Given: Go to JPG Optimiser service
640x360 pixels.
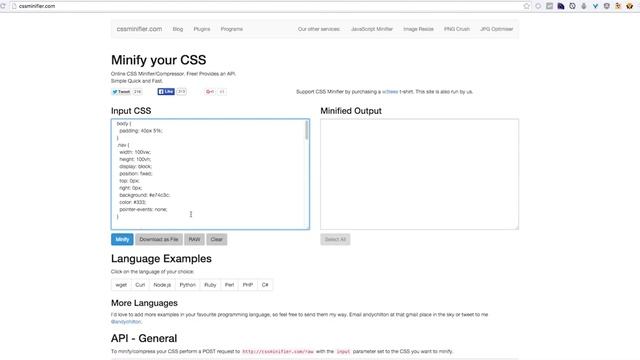Looking at the screenshot, I should 496,29.
